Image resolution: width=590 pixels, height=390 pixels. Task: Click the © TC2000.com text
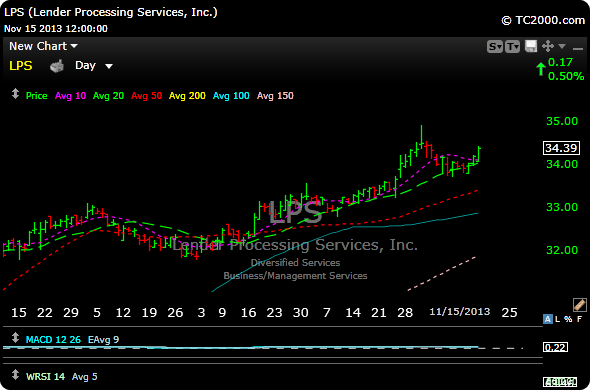(x=543, y=20)
